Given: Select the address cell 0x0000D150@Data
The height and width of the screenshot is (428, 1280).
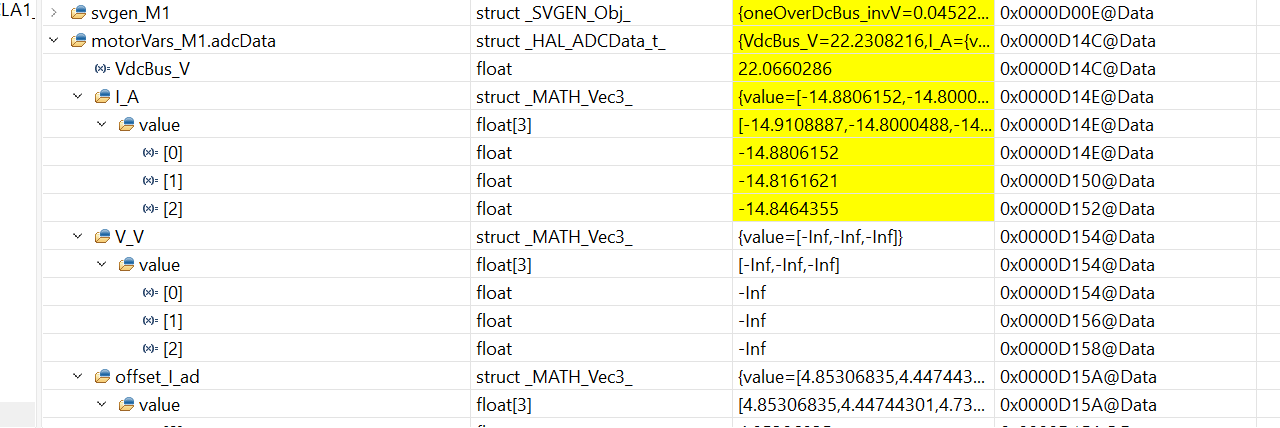Looking at the screenshot, I should [1078, 181].
